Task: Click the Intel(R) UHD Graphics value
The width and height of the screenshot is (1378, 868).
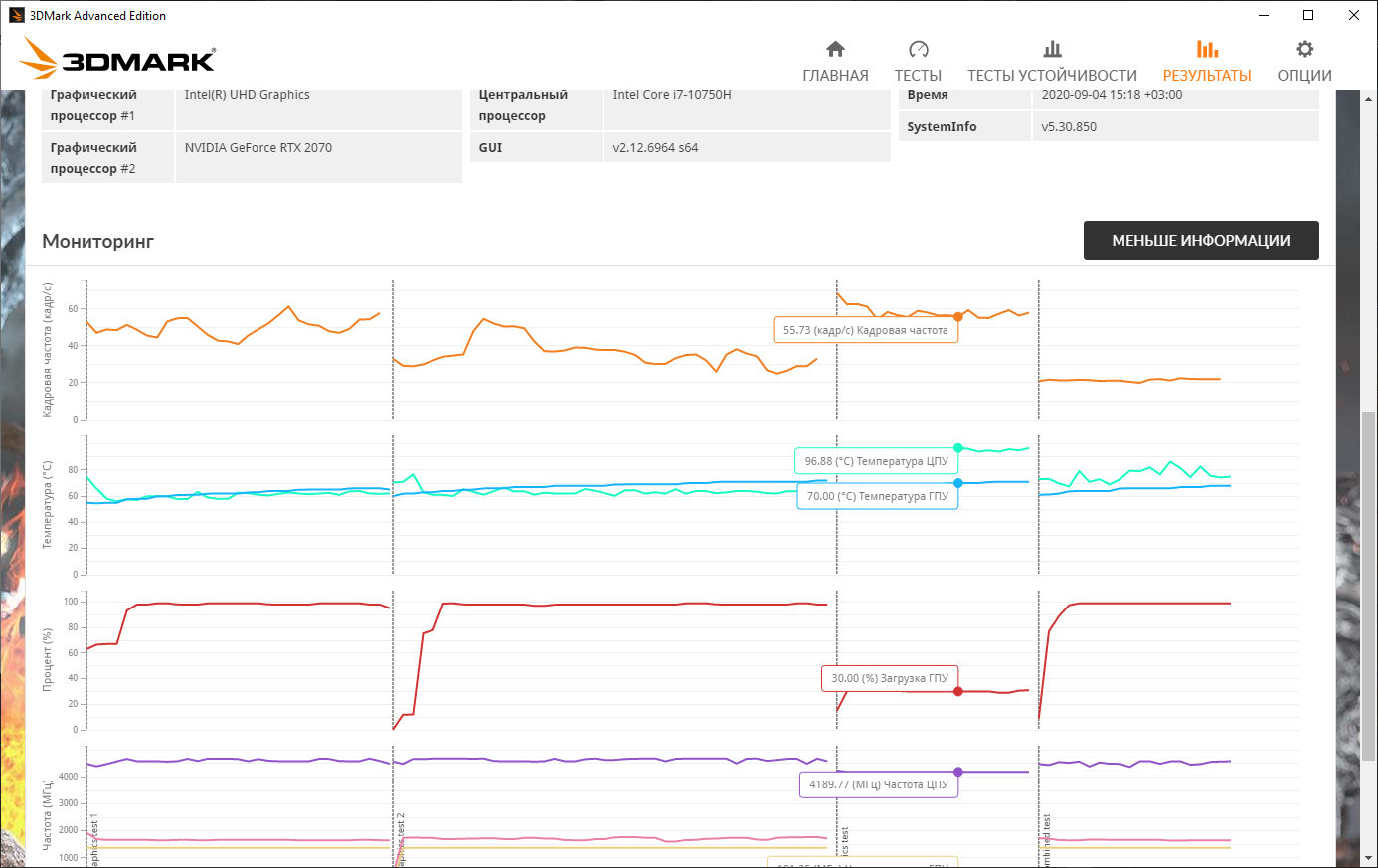Action: tap(248, 95)
